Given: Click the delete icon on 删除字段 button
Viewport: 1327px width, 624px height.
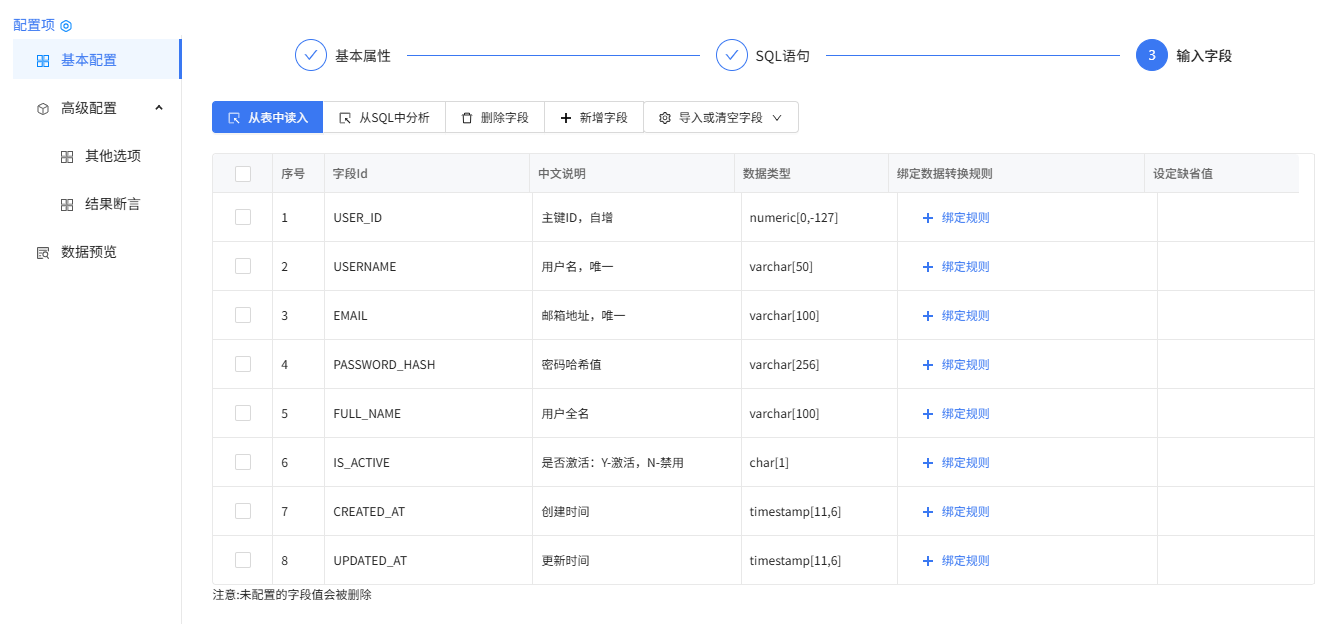Looking at the screenshot, I should [465, 117].
